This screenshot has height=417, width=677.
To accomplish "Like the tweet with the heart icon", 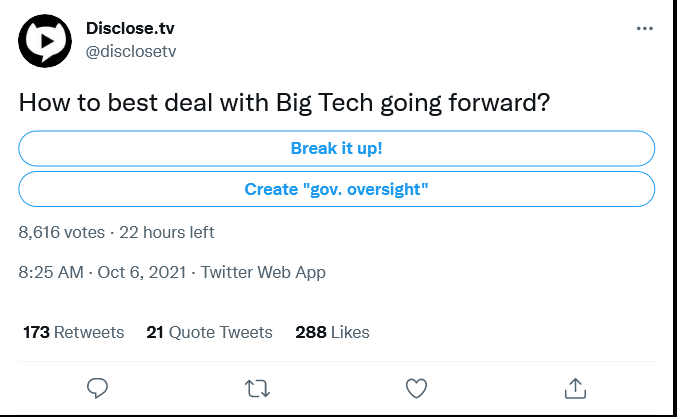I will pyautogui.click(x=416, y=388).
